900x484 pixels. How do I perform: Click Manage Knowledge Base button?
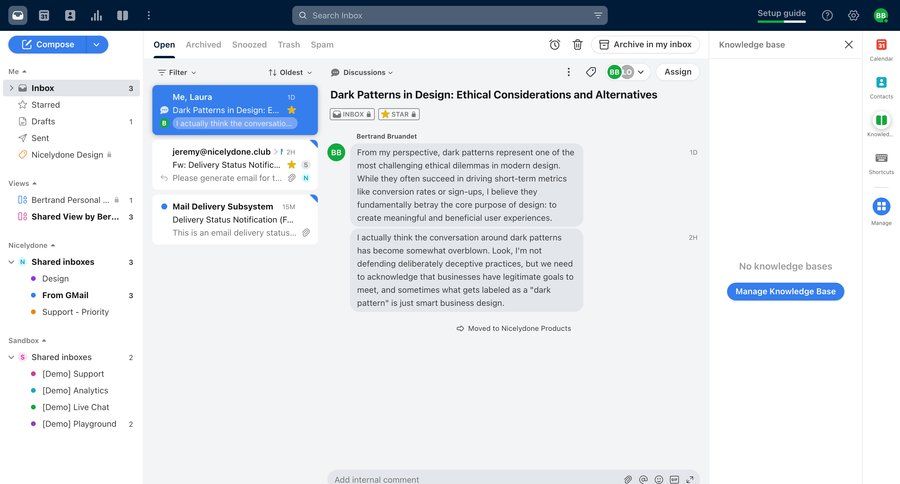785,291
